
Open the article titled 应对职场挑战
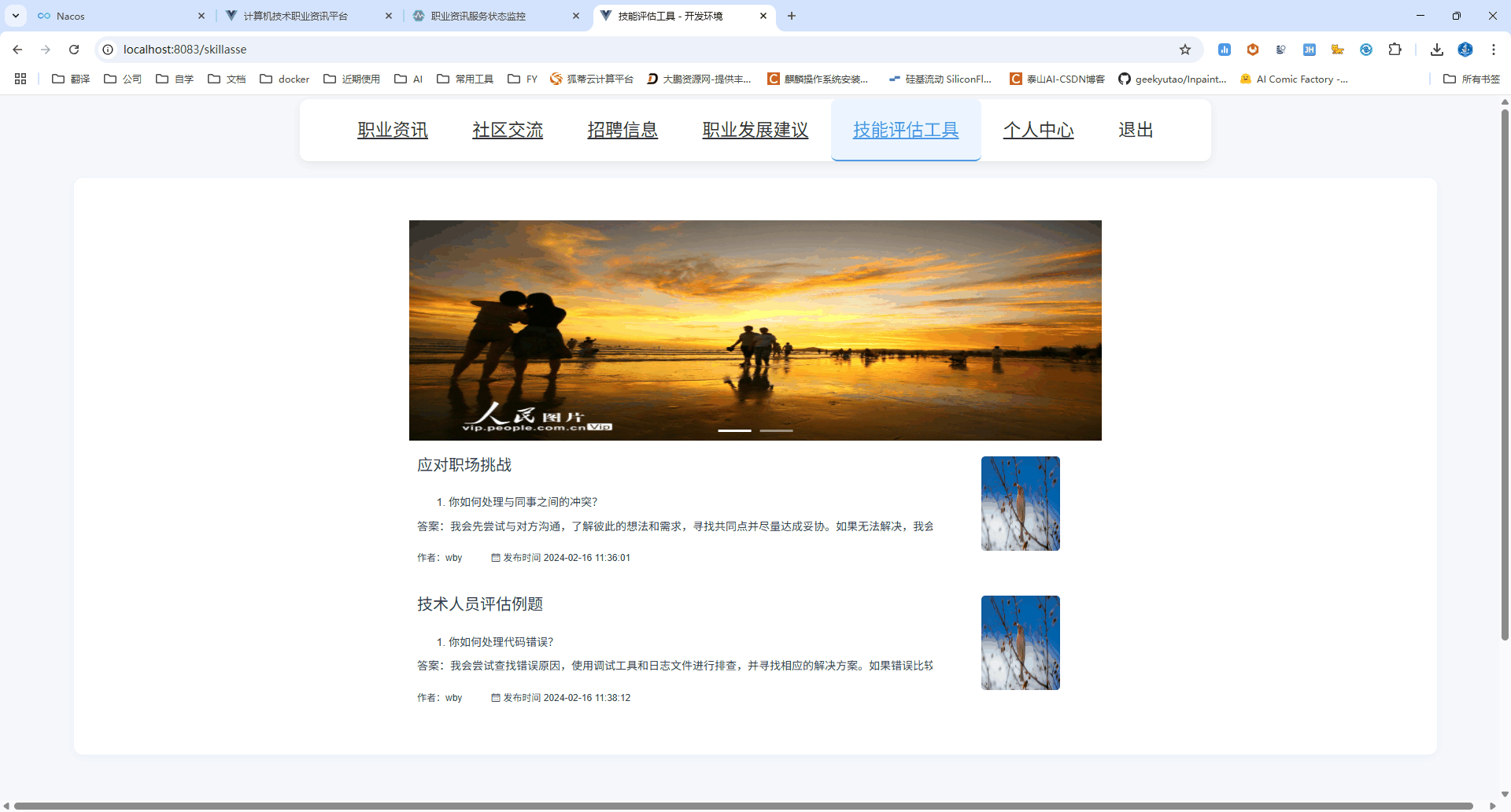click(x=464, y=465)
